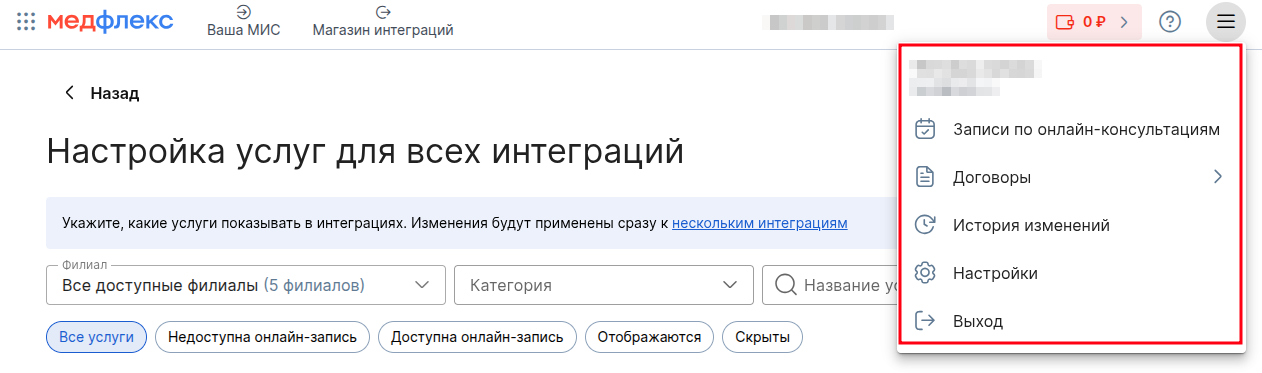The image size is (1262, 373).
Task: Select the Недоступна онлайн-запись filter chip
Action: pyautogui.click(x=263, y=337)
